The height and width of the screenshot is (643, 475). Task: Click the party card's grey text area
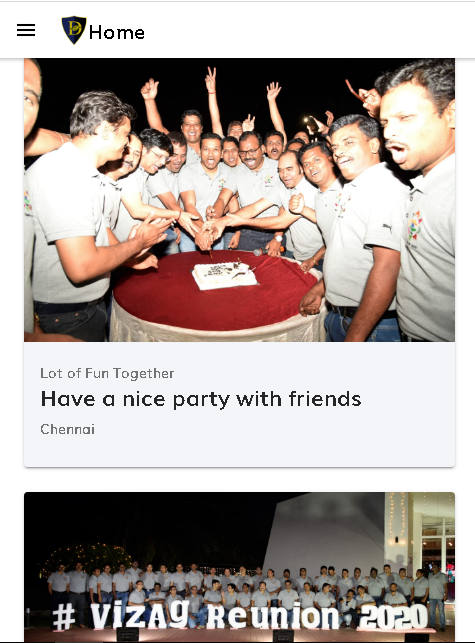239,404
